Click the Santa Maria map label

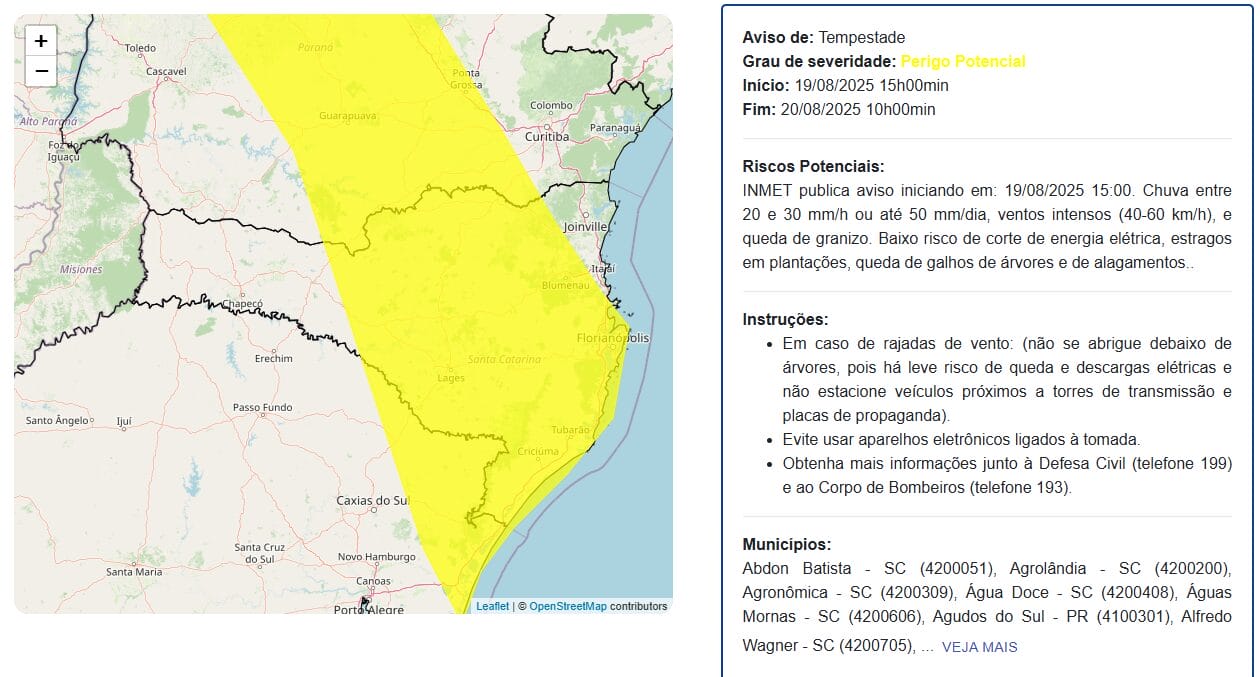point(134,572)
